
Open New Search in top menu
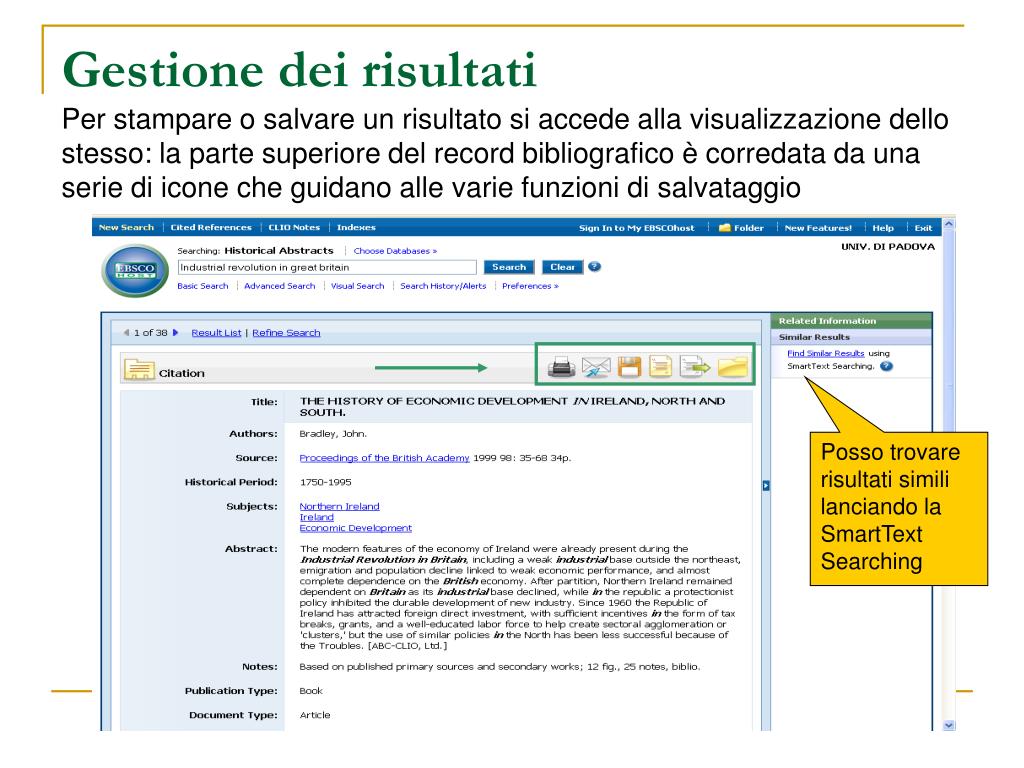[126, 227]
